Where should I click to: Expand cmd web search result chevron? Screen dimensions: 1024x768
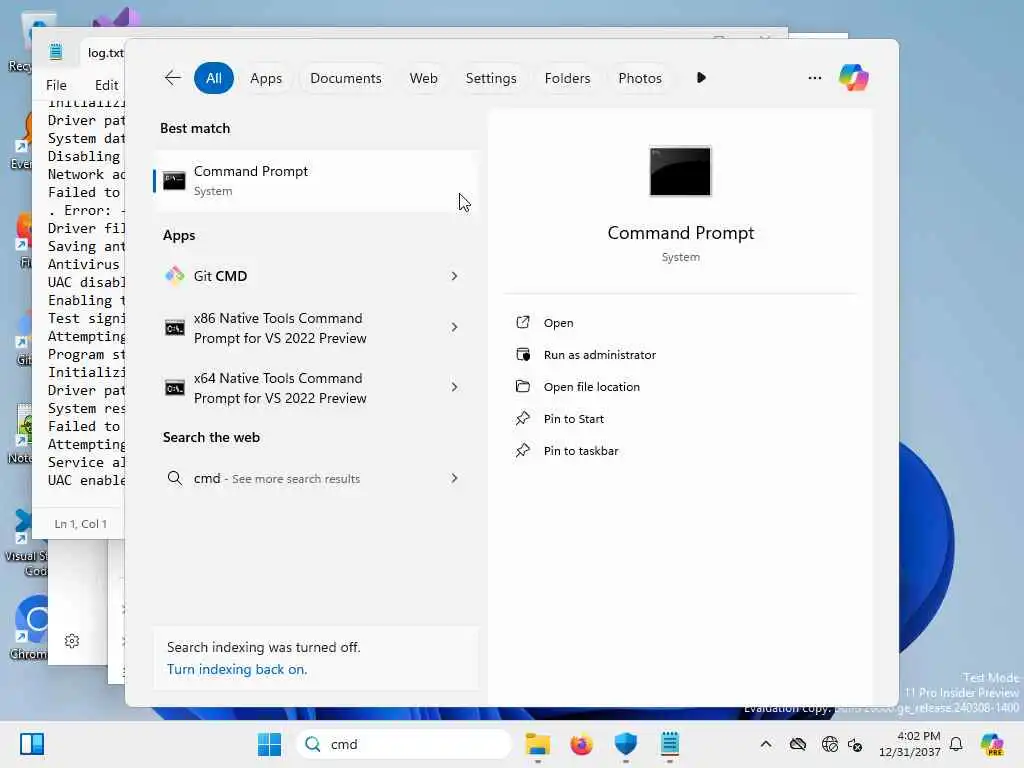(x=454, y=479)
